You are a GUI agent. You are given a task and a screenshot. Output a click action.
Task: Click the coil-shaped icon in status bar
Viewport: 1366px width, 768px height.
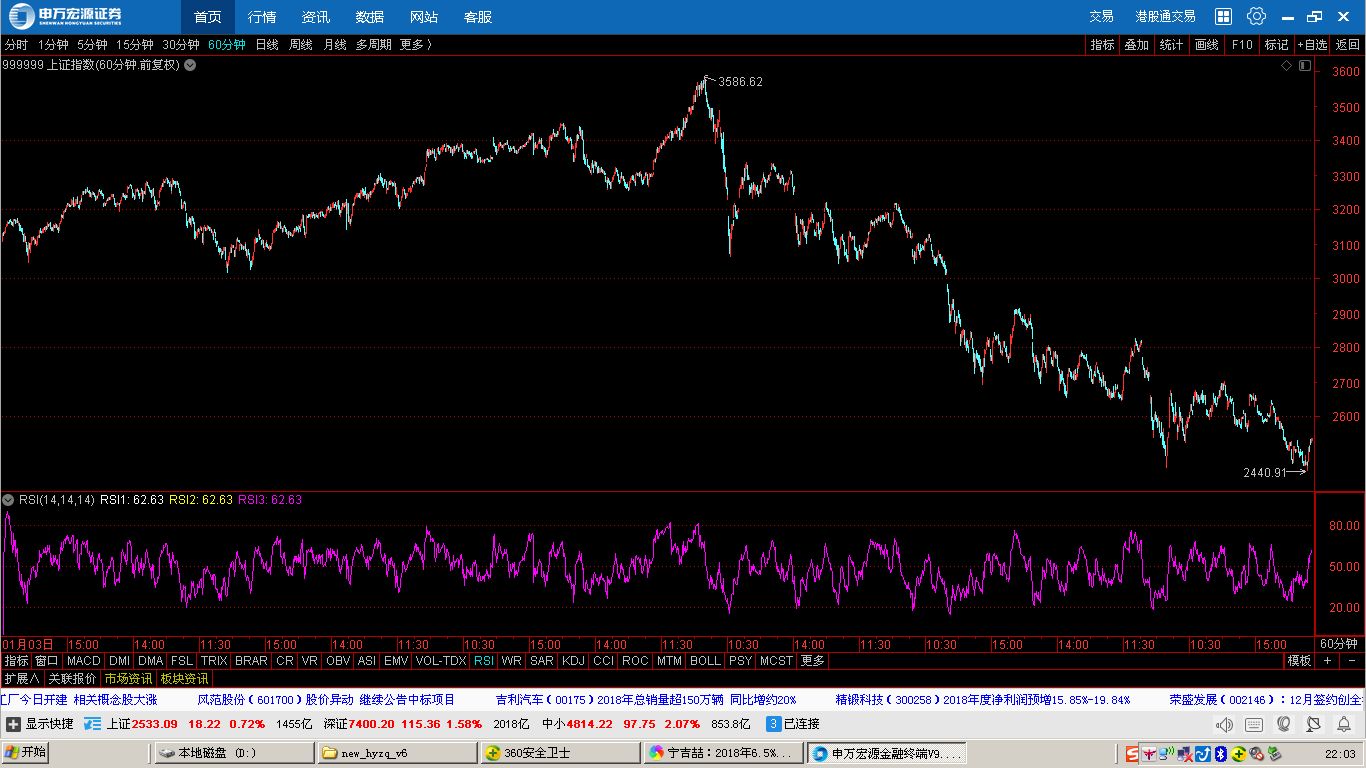point(1284,724)
